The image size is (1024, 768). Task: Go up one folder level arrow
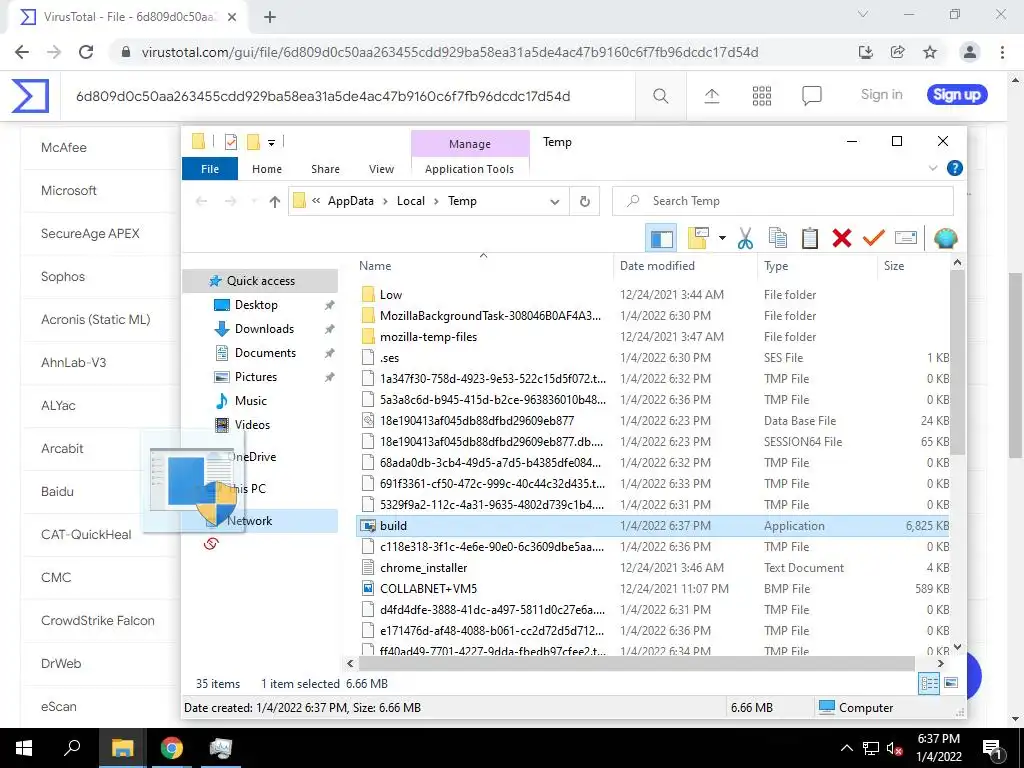click(x=274, y=202)
